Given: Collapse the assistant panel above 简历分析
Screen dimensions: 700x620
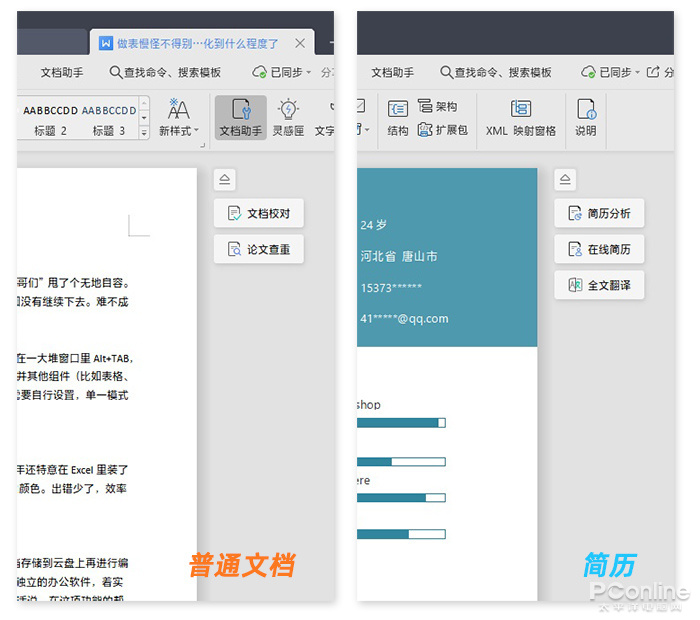Looking at the screenshot, I should 565,180.
